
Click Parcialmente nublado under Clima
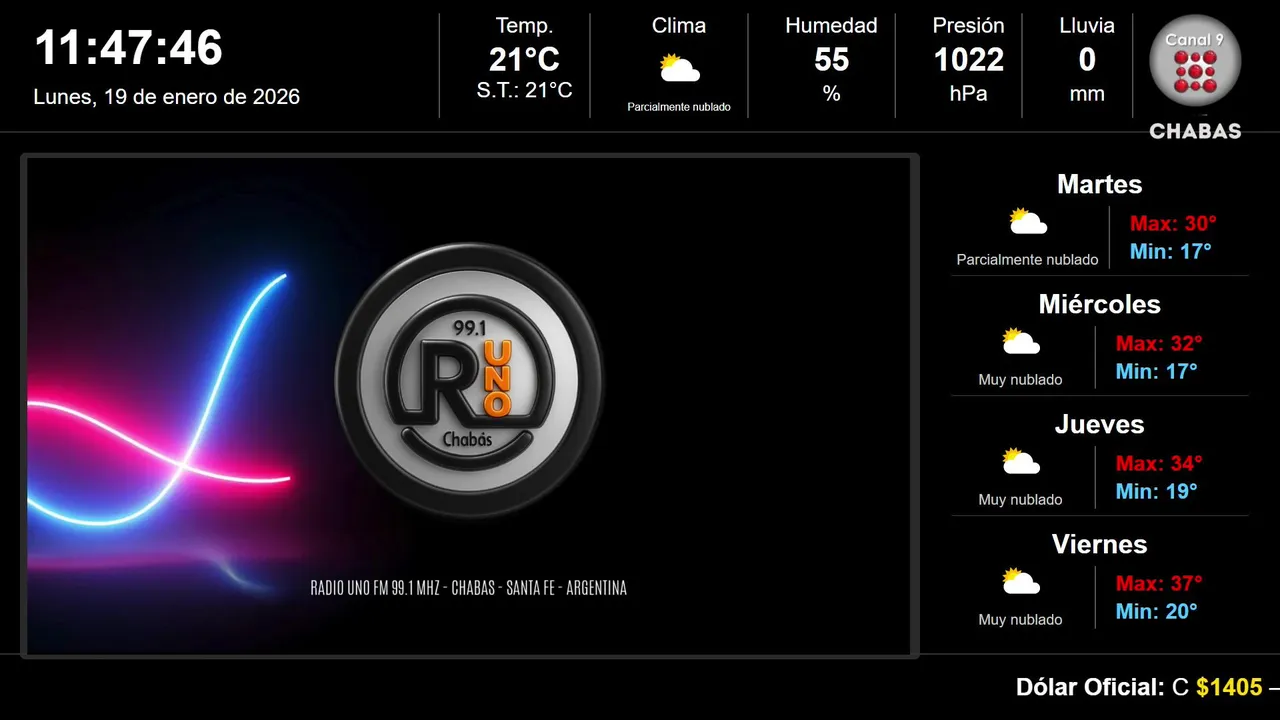point(679,107)
